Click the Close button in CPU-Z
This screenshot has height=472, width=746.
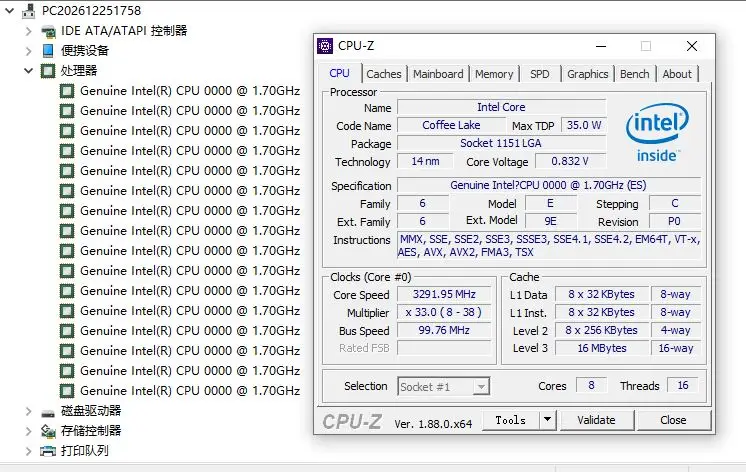(x=673, y=420)
